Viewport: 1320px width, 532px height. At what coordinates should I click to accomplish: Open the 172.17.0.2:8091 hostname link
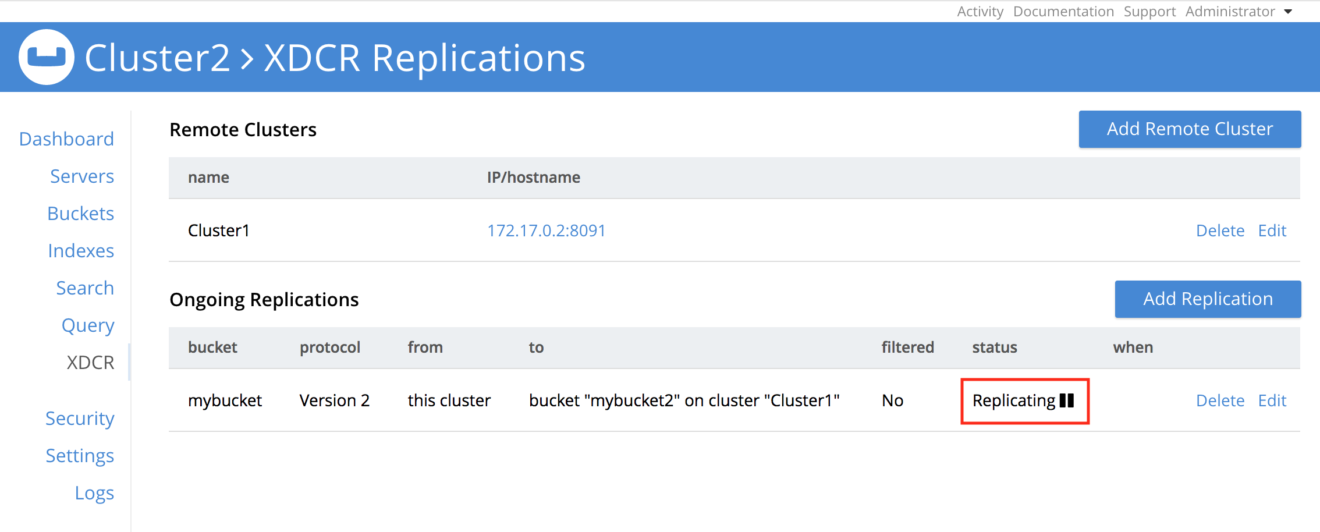pyautogui.click(x=546, y=230)
